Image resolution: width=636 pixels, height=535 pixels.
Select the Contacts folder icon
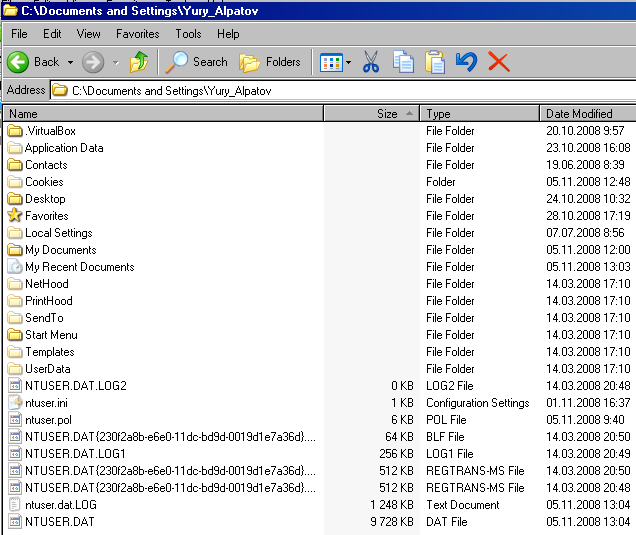(15, 165)
